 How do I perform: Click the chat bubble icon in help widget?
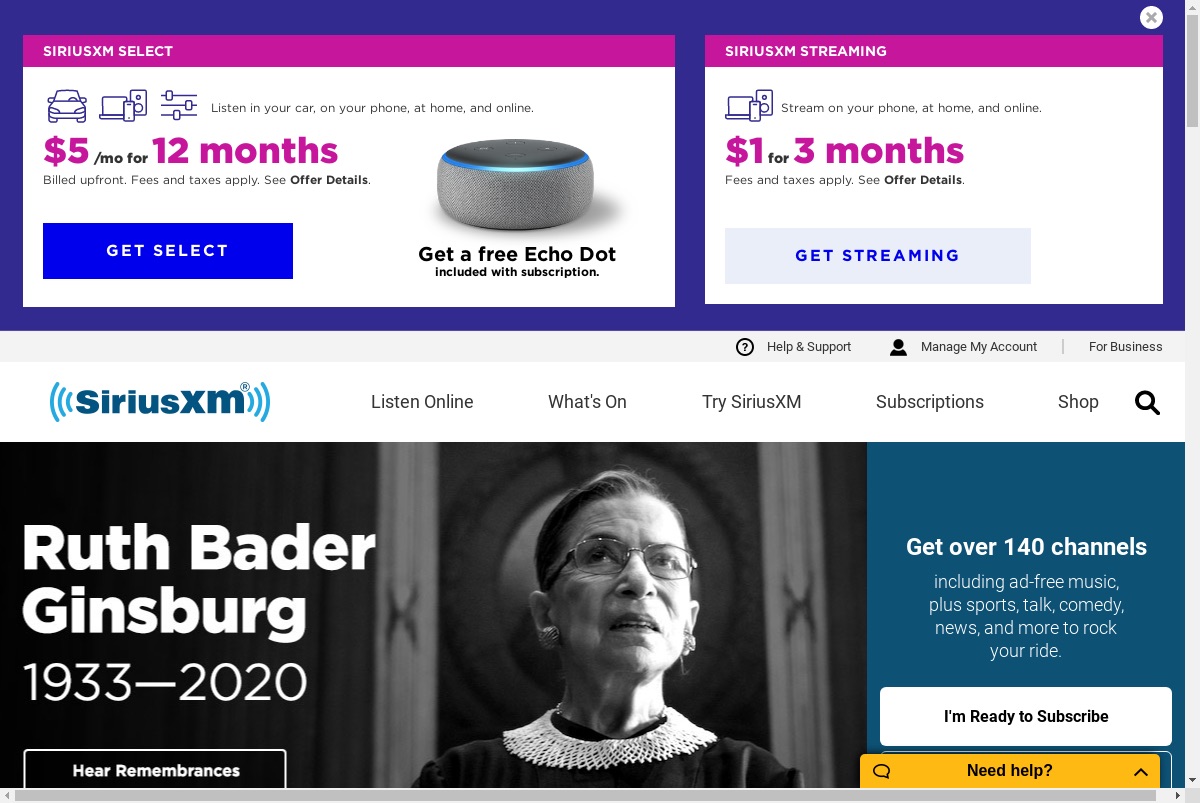coord(881,771)
